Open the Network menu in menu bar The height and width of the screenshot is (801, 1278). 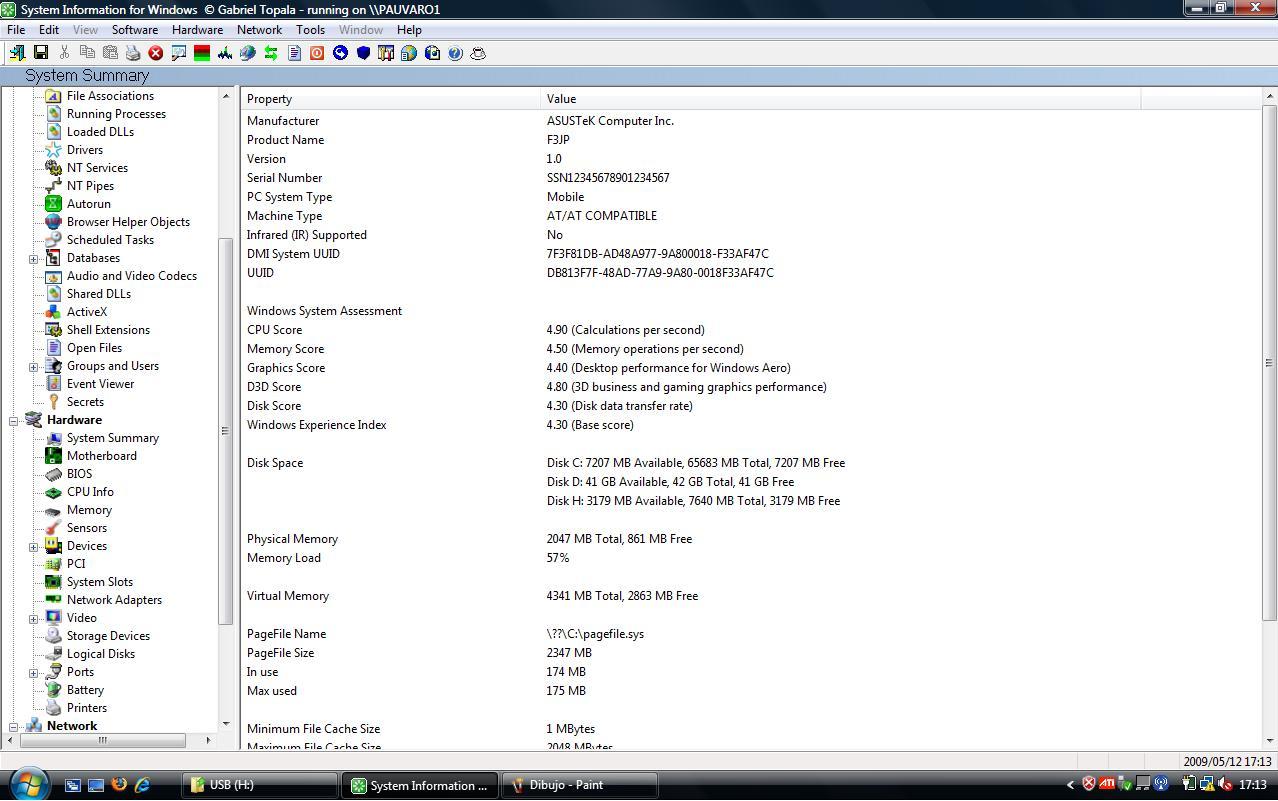(259, 30)
